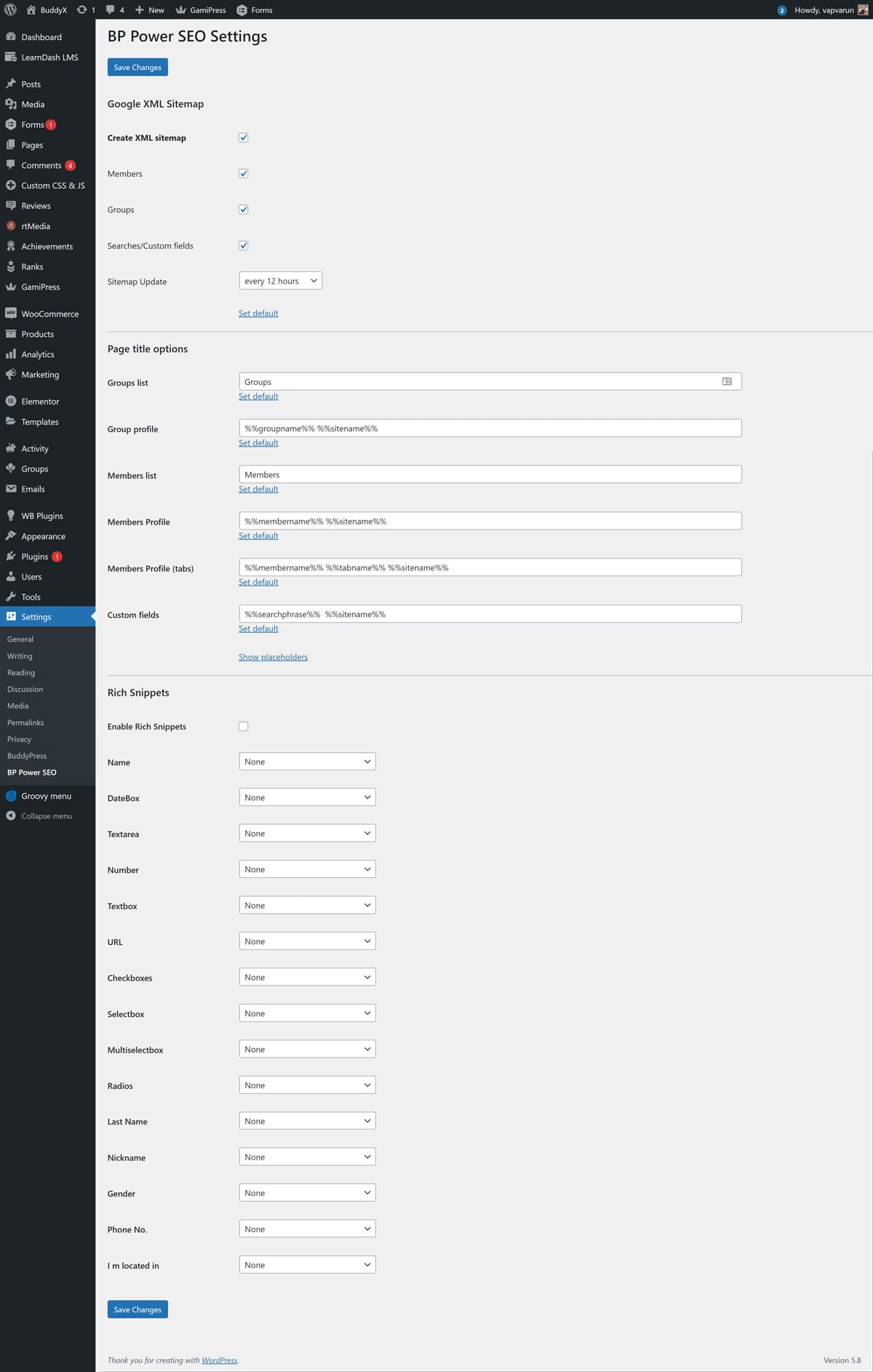The height and width of the screenshot is (1372, 873).
Task: Click the top Save Changes button
Action: pyautogui.click(x=137, y=67)
